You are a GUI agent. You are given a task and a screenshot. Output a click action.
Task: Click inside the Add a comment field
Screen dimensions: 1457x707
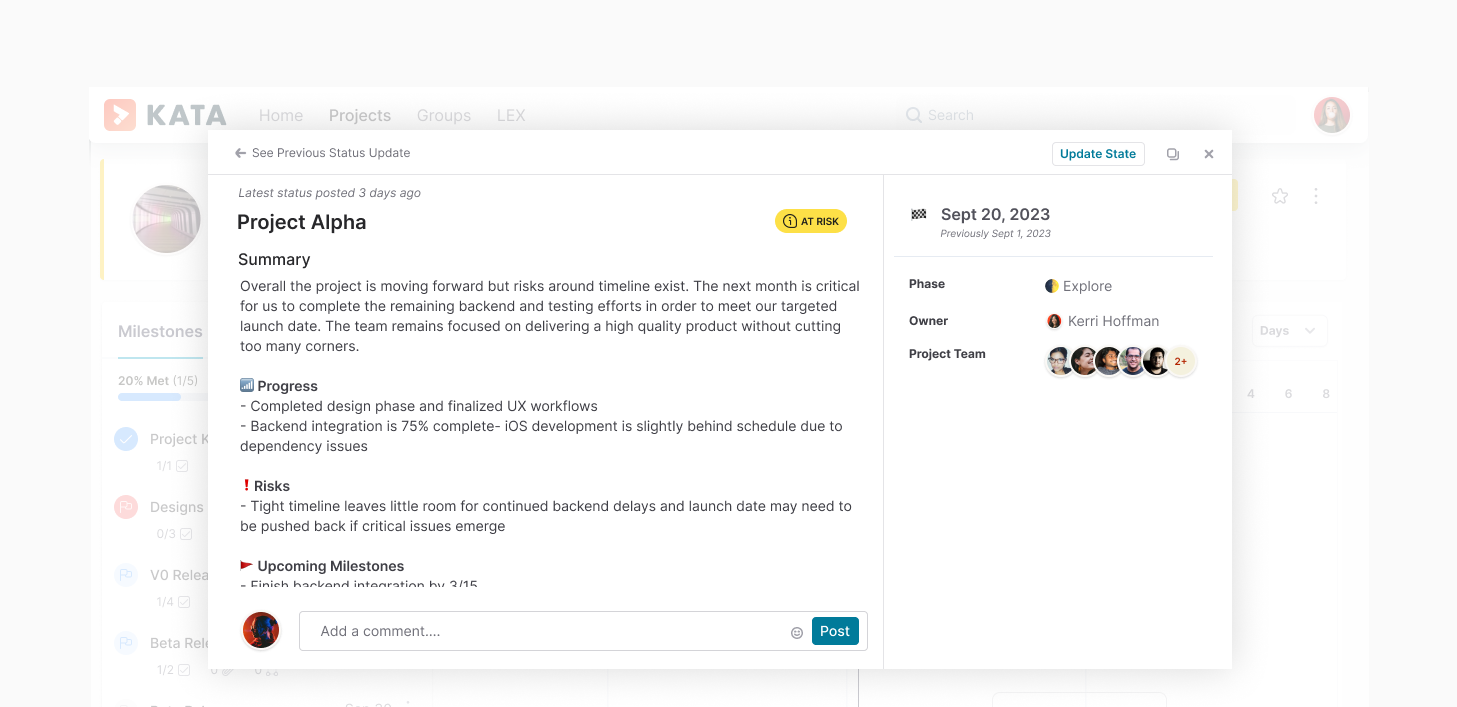[500, 631]
